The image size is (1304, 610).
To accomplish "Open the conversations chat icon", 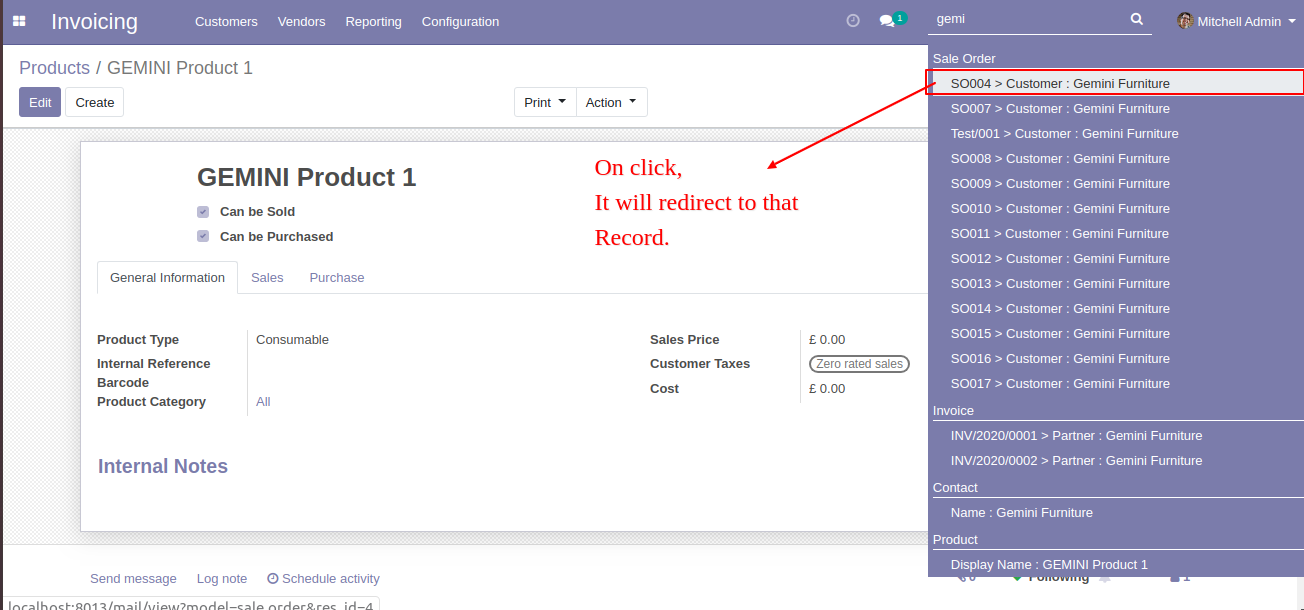I will 886,21.
